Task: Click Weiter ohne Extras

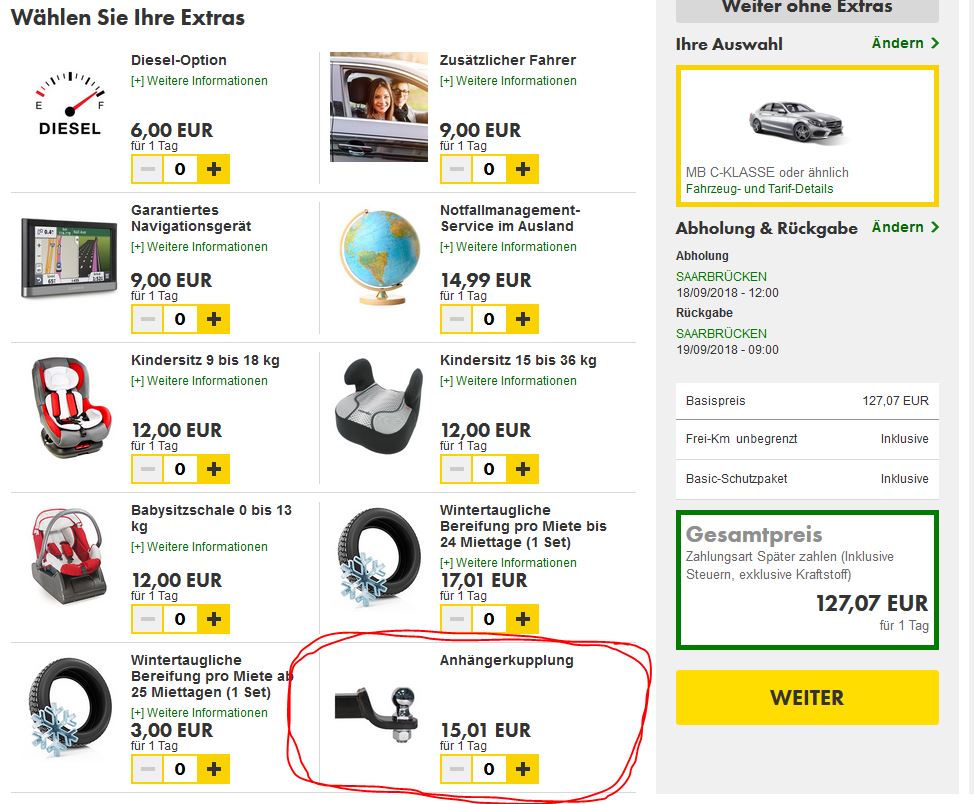Action: [x=806, y=7]
